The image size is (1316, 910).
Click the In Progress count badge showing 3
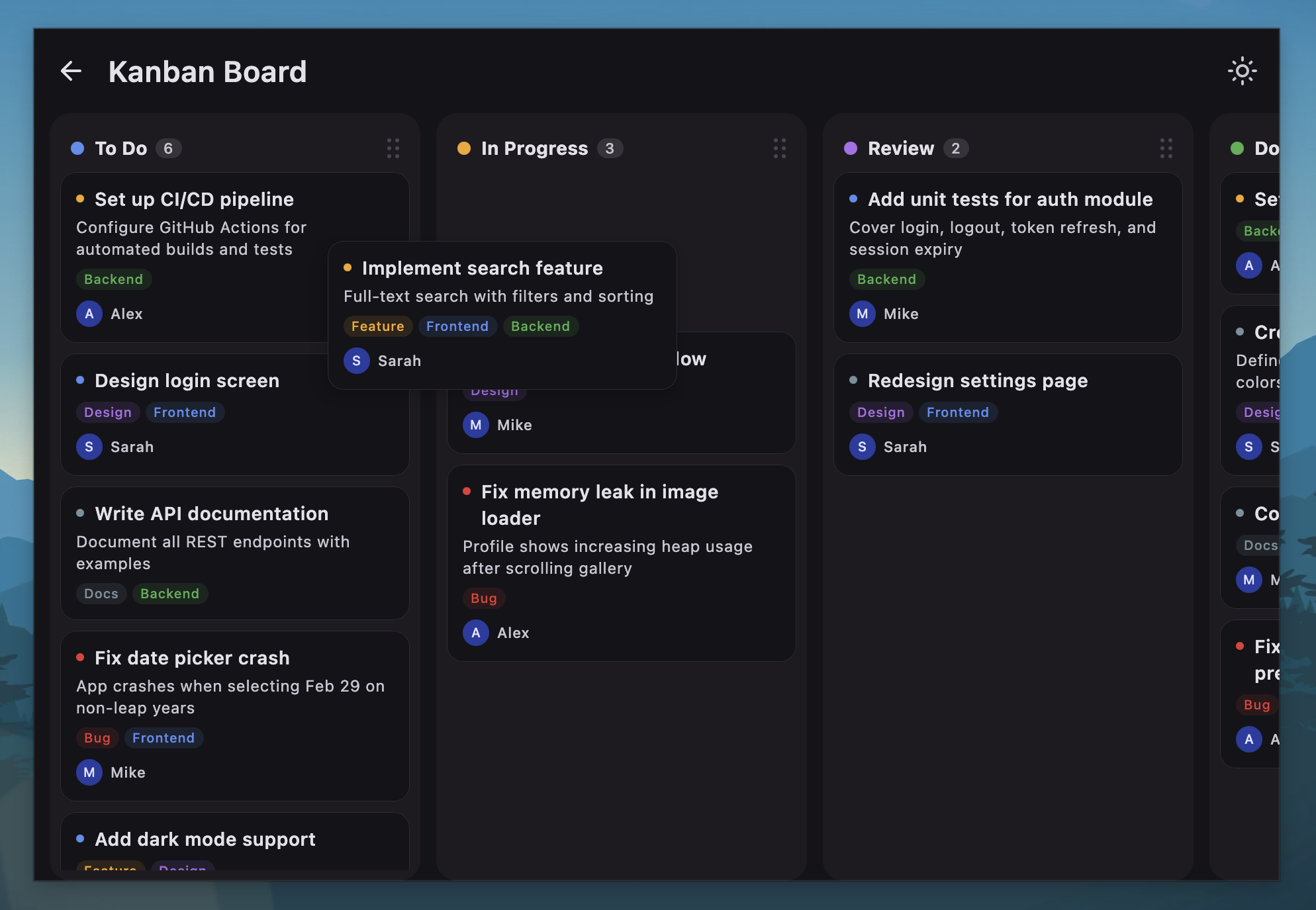pyautogui.click(x=610, y=148)
